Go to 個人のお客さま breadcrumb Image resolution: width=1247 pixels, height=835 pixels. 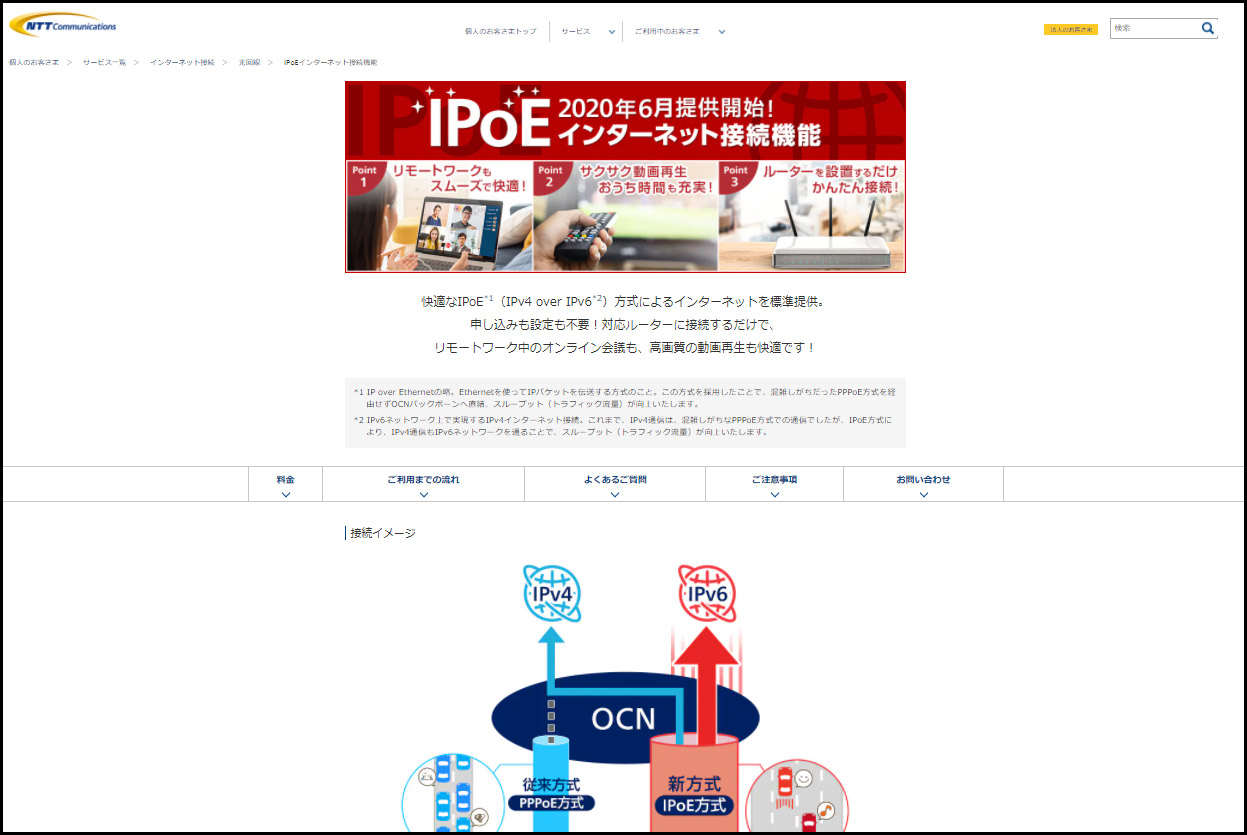tap(34, 62)
